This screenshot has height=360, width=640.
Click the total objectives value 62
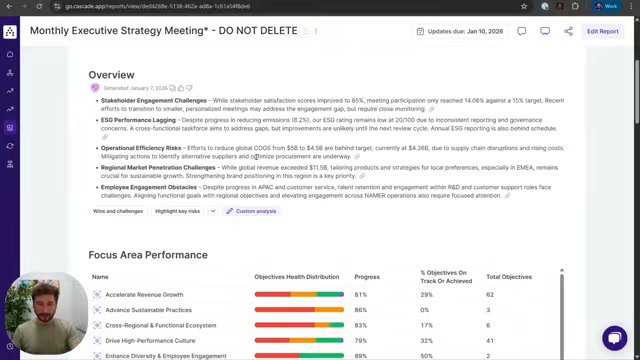pos(490,294)
